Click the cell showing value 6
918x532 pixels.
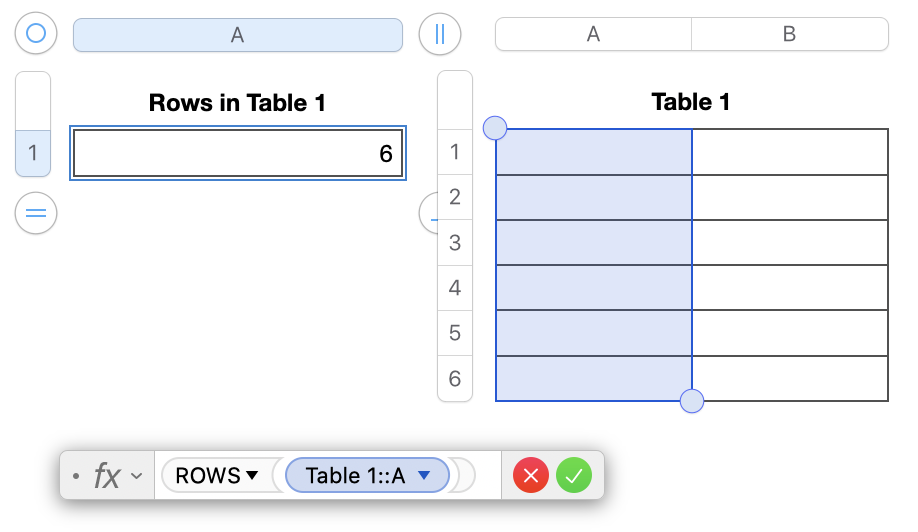(x=238, y=154)
